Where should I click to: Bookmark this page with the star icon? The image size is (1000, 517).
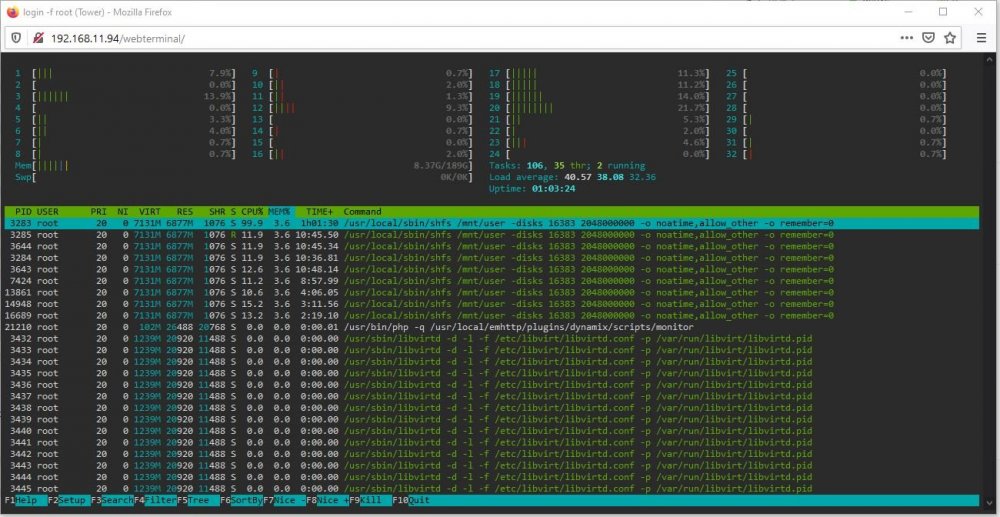pyautogui.click(x=950, y=38)
